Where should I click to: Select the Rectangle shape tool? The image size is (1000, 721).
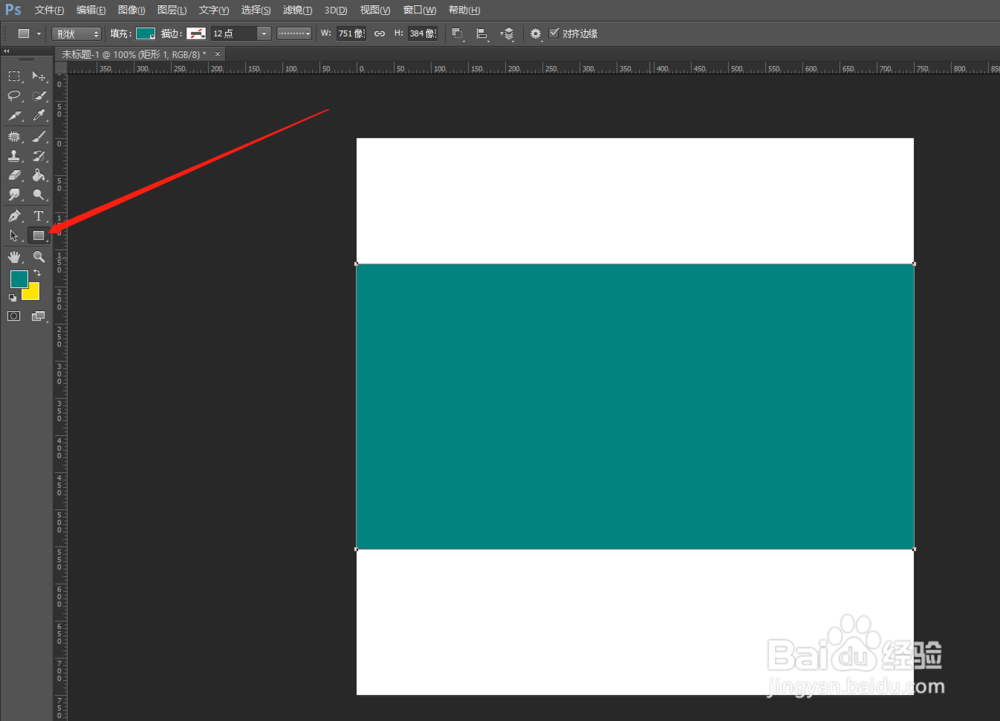39,236
